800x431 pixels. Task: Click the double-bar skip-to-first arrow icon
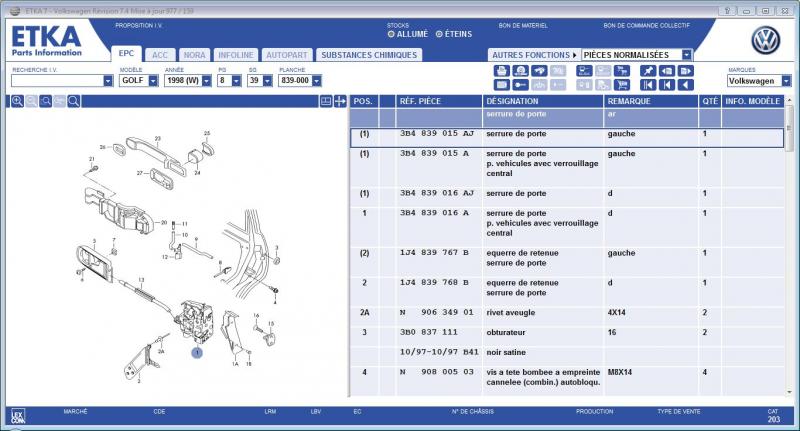tap(648, 85)
